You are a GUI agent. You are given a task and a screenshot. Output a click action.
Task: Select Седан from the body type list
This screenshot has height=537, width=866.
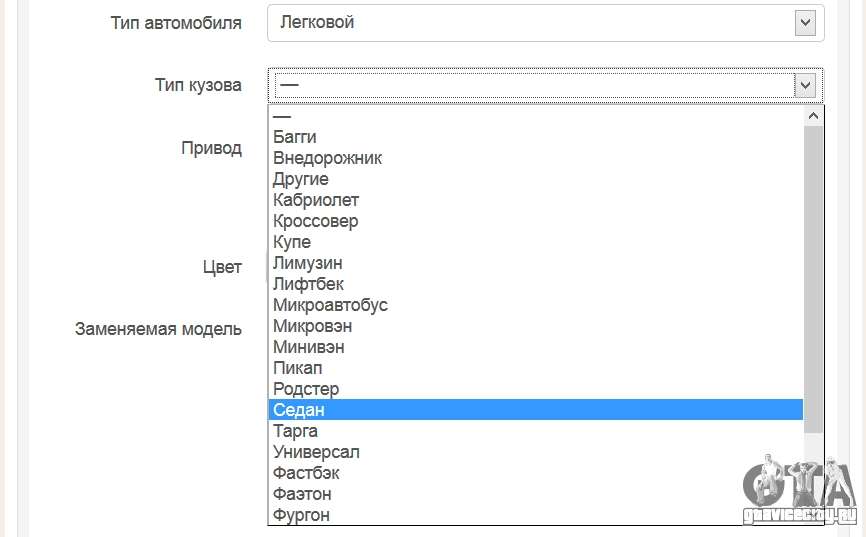pyautogui.click(x=535, y=410)
